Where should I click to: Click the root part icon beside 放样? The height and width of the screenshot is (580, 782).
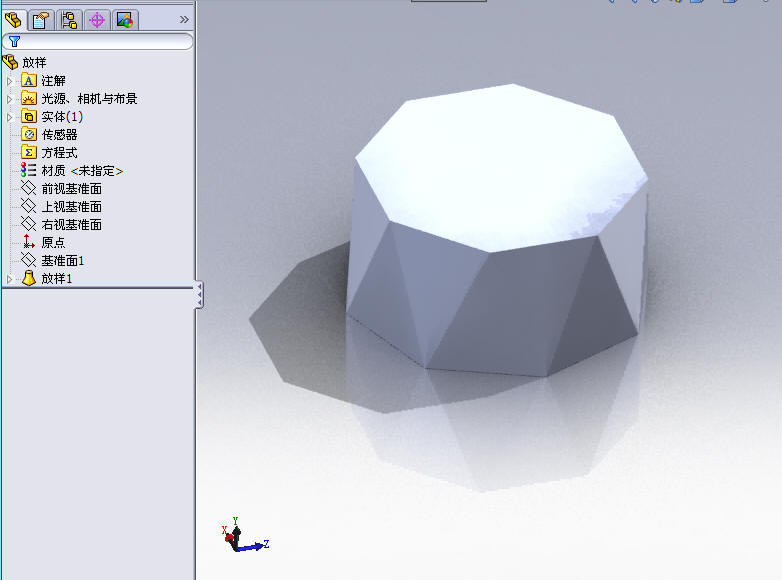pyautogui.click(x=10, y=62)
